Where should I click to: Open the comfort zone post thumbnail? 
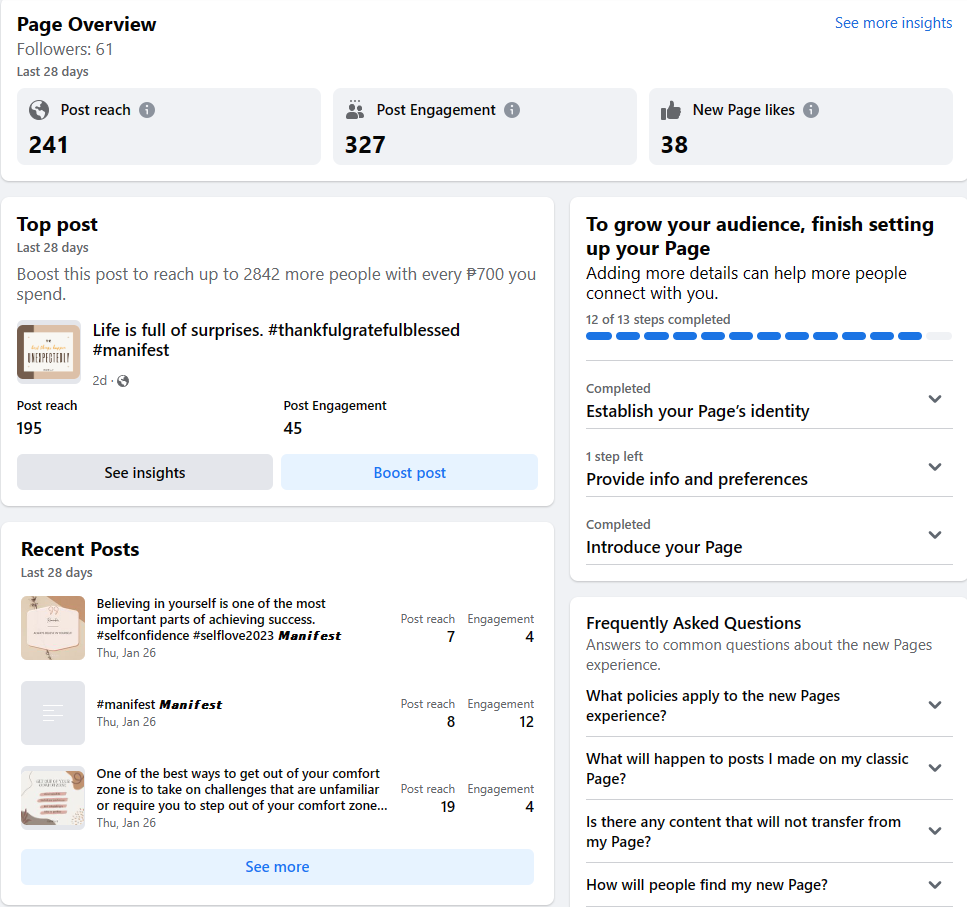(x=53, y=798)
